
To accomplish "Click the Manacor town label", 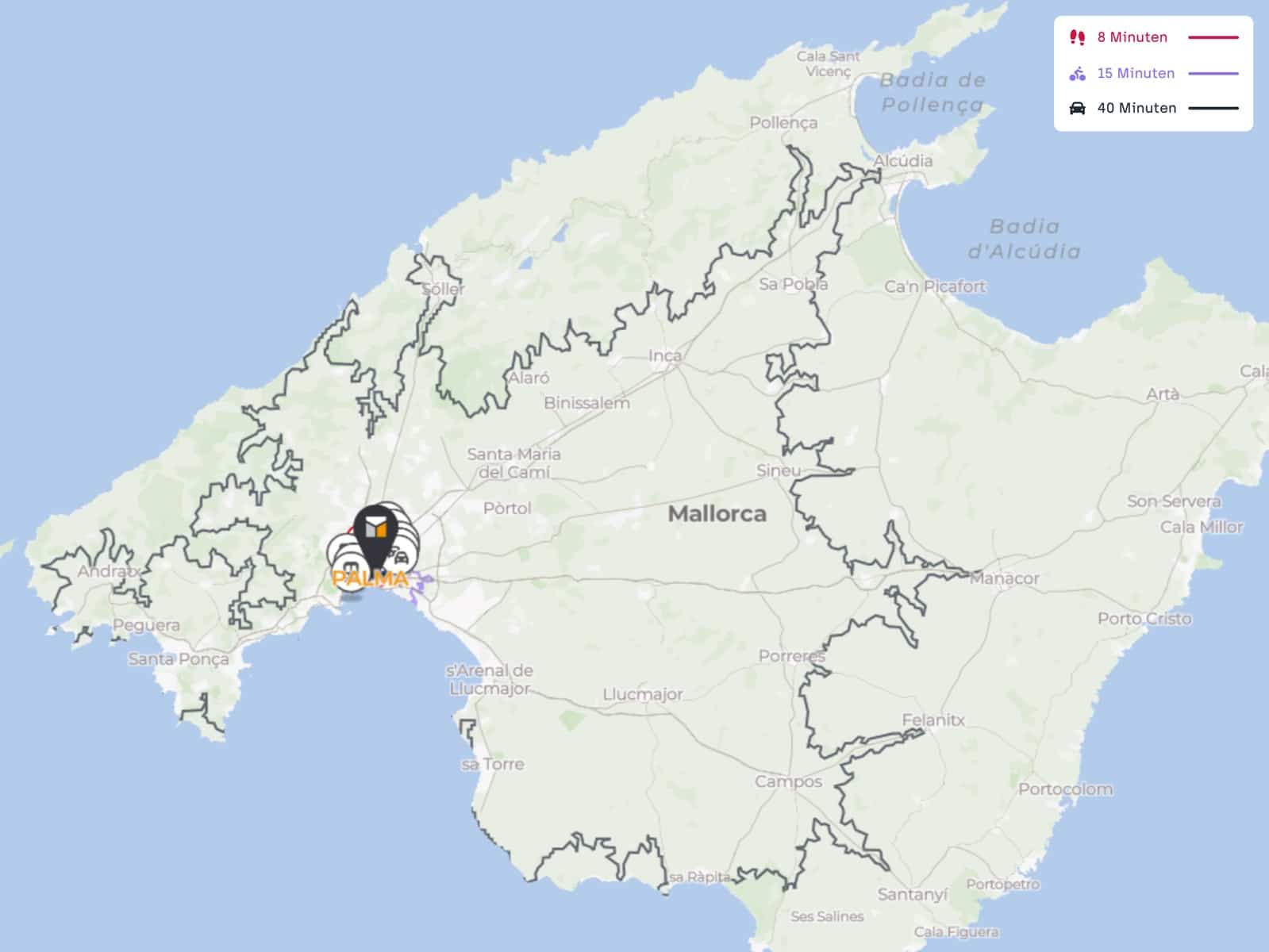I will tap(1005, 578).
